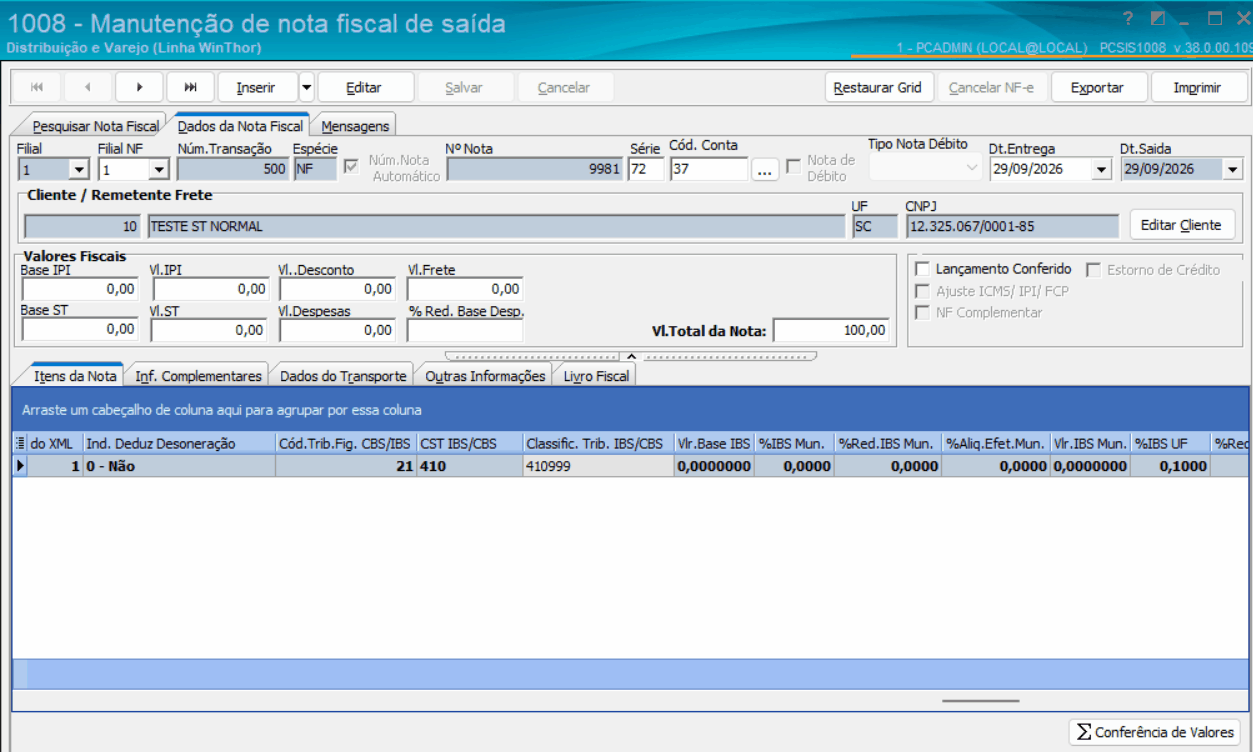Open the help question mark icon

(x=1128, y=19)
